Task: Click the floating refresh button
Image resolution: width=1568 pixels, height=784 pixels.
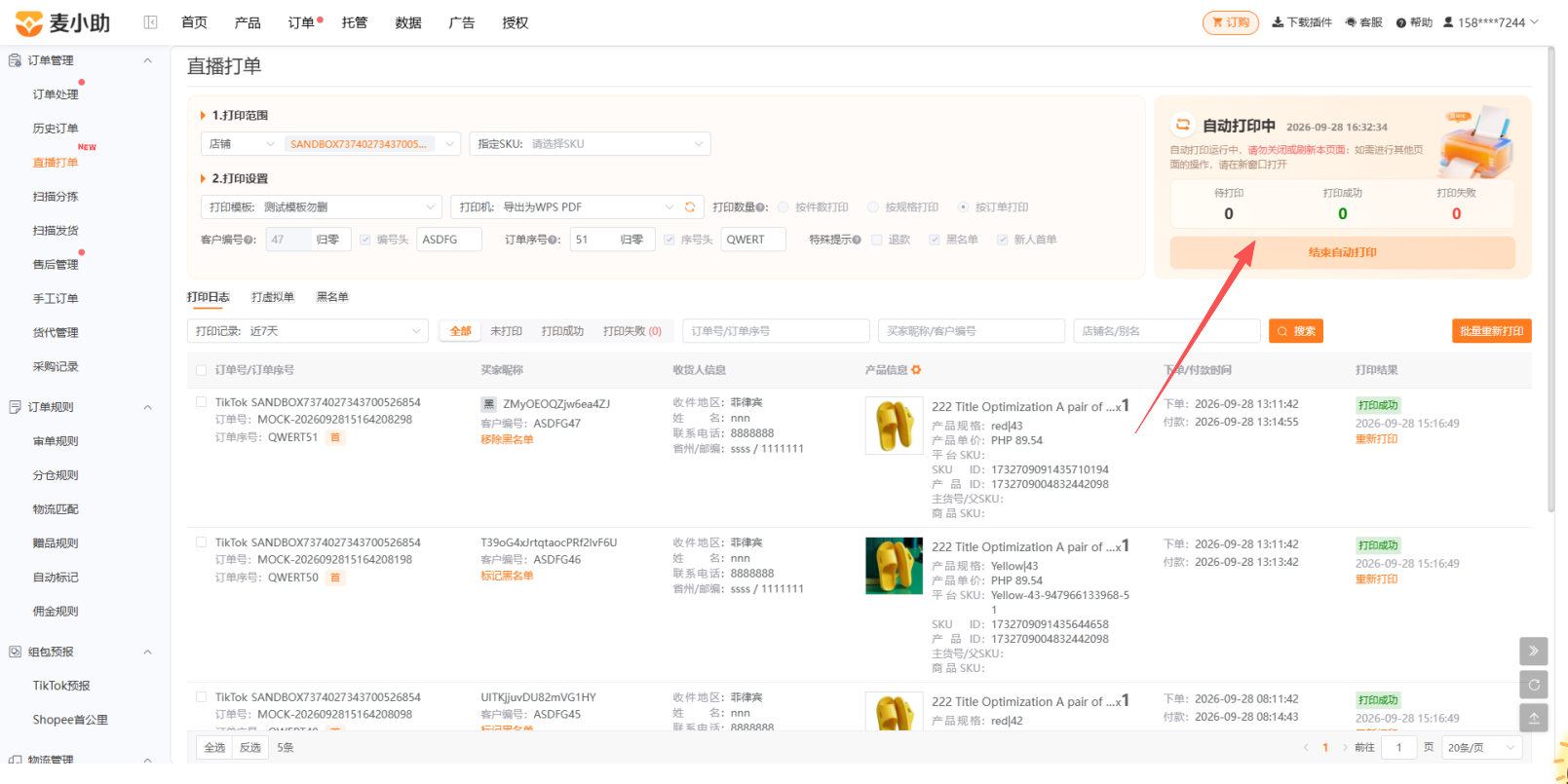Action: click(x=1534, y=685)
